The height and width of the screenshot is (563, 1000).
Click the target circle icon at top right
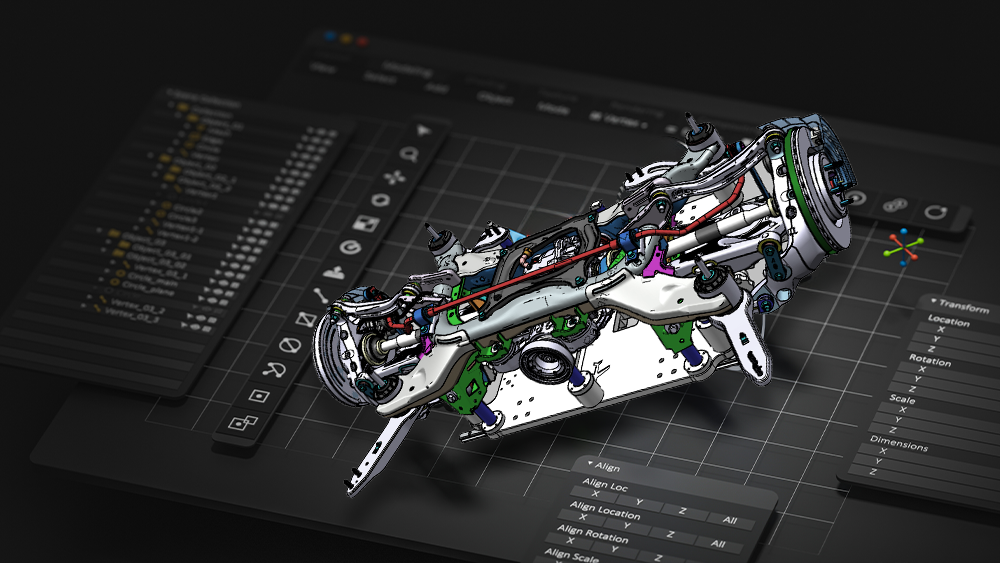click(855, 198)
